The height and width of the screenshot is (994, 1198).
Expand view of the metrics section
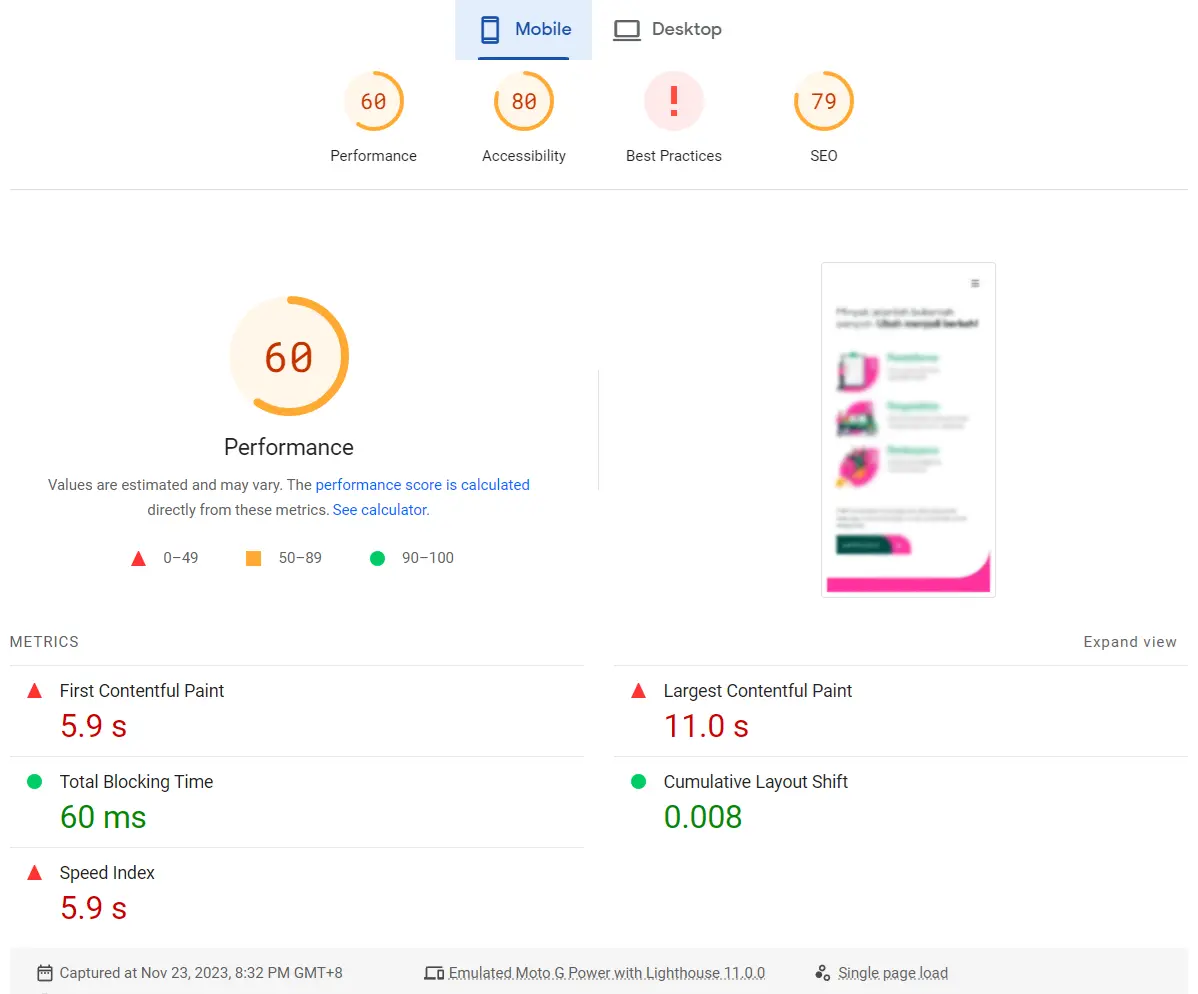click(x=1129, y=642)
